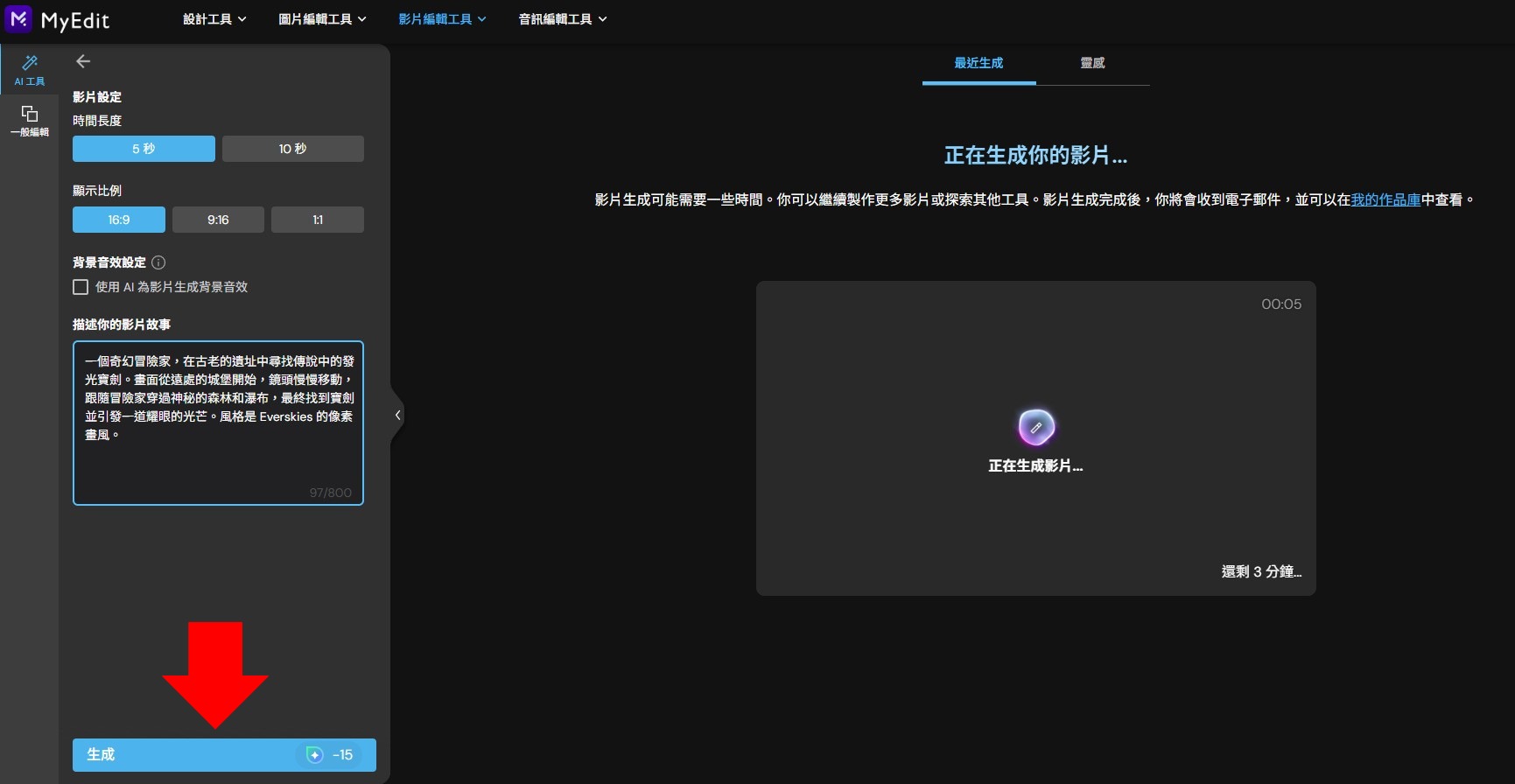Expand the 設計工具 dropdown menu

click(x=214, y=19)
